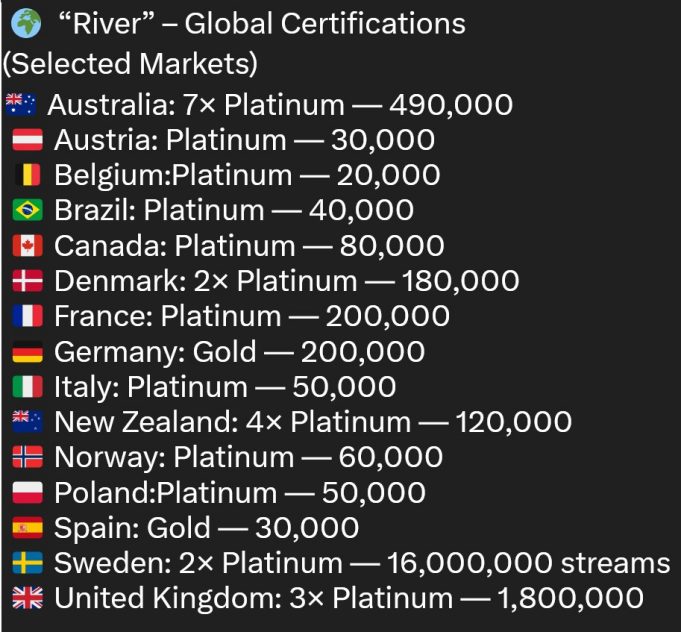
Task: Click the Germany flag icon
Action: (28, 352)
